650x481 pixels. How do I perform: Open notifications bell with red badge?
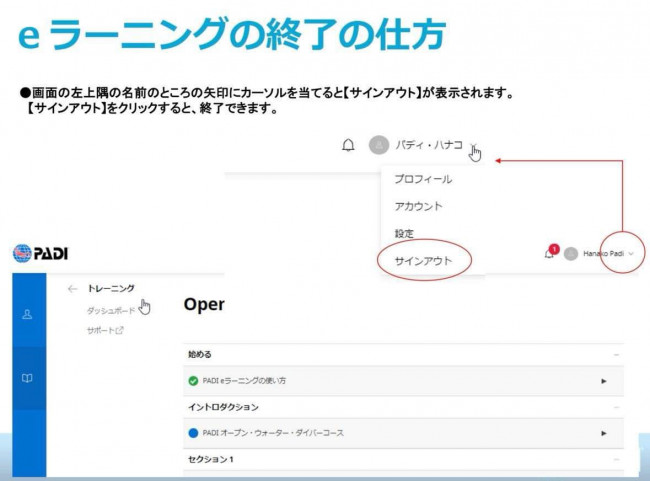pyautogui.click(x=550, y=253)
